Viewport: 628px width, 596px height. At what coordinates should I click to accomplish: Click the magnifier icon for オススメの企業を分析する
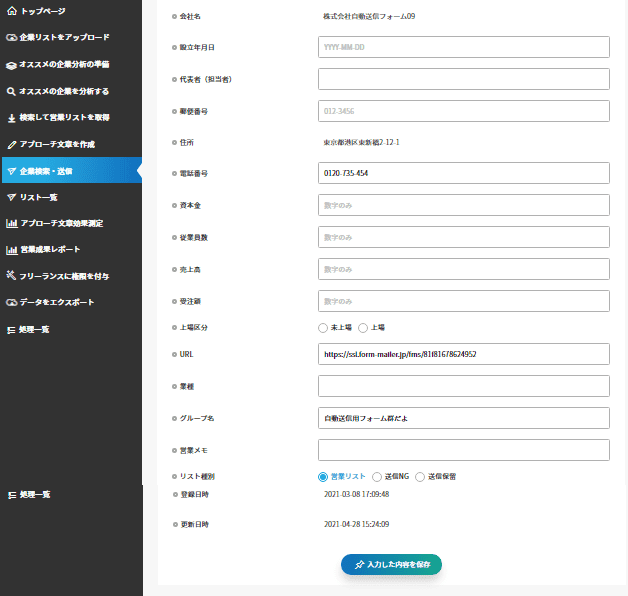click(x=11, y=91)
